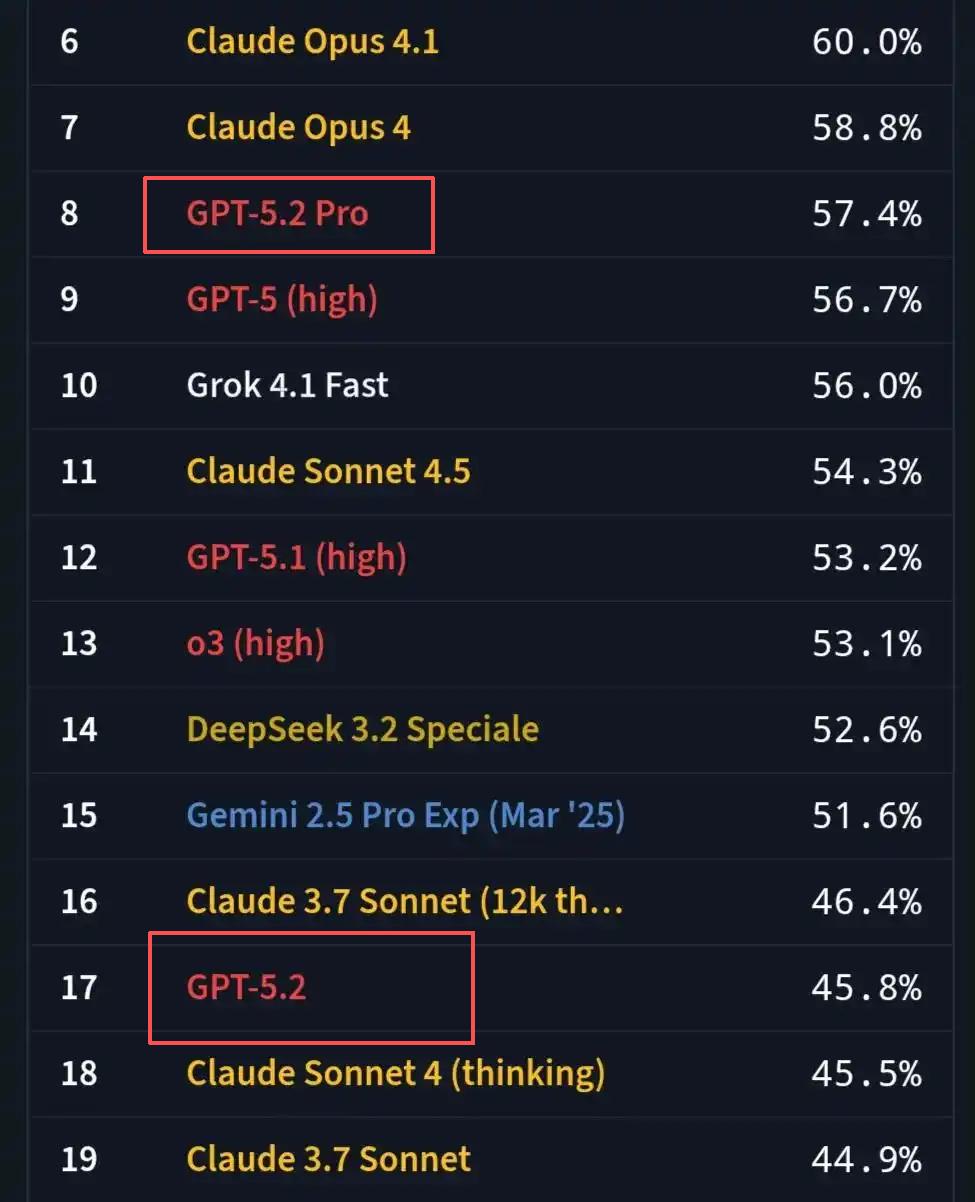Image resolution: width=975 pixels, height=1202 pixels.
Task: Open the GPT-5 (high) model link
Action: [x=282, y=300]
